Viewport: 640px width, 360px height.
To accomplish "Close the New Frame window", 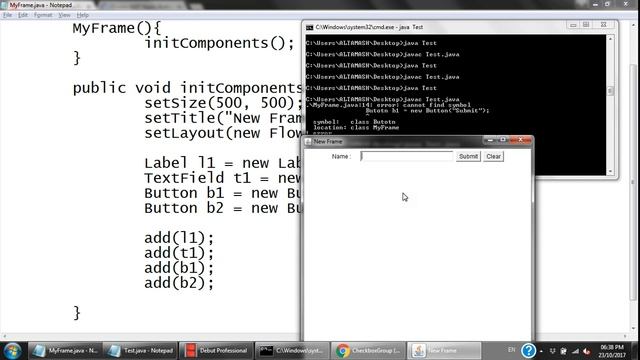I will pyautogui.click(x=520, y=140).
